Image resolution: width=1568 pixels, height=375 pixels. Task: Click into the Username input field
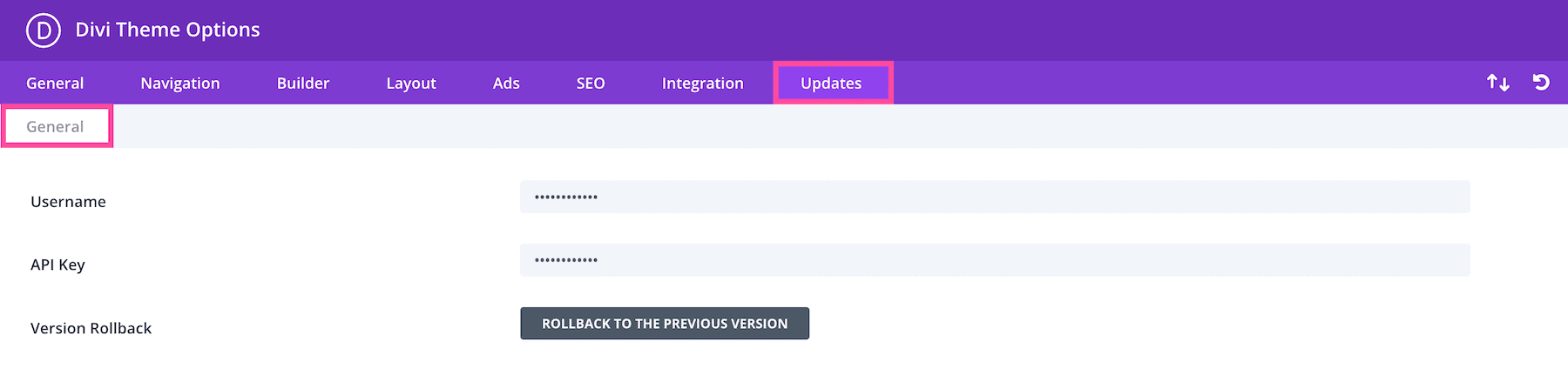994,197
